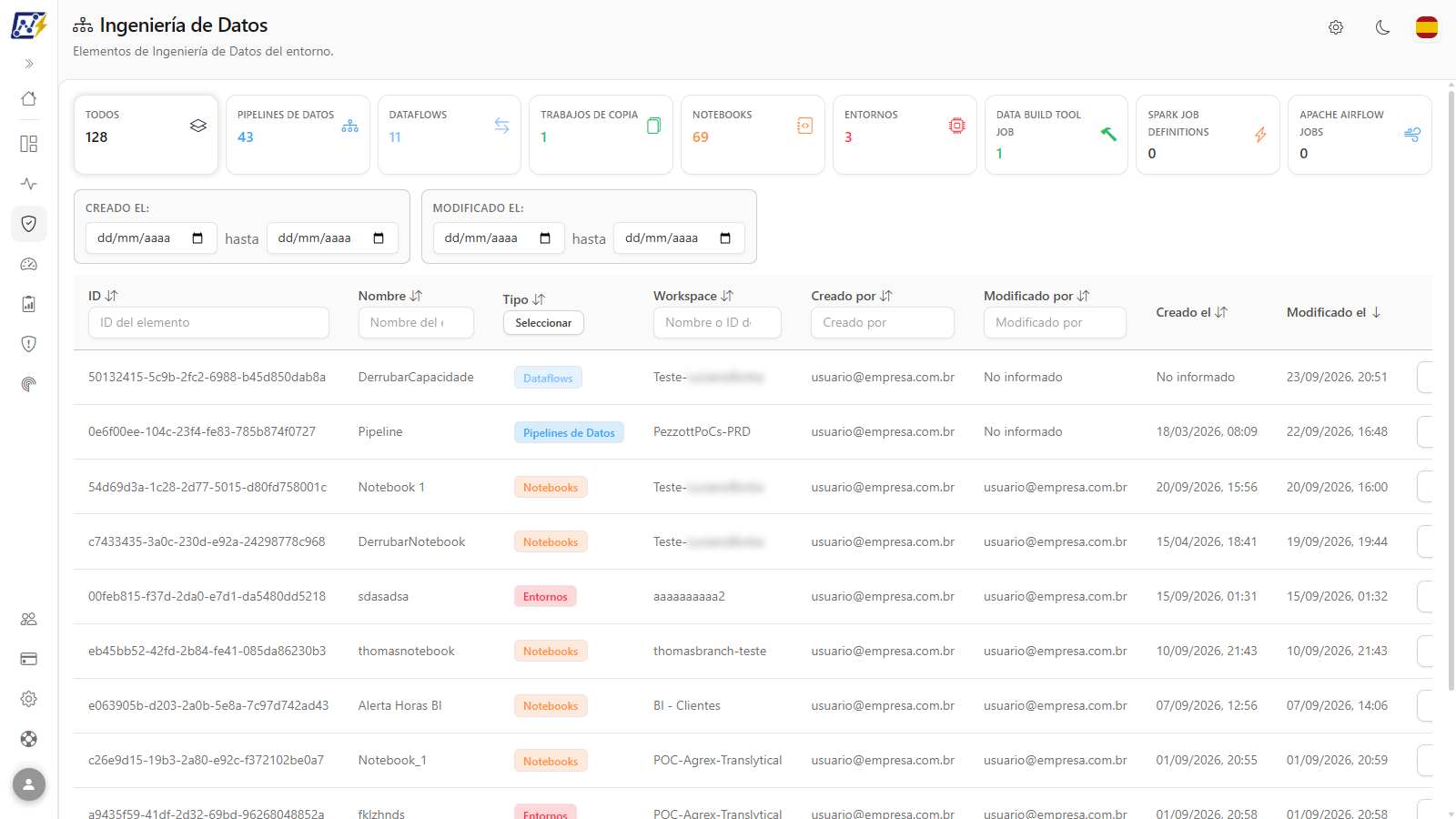Select date 23/09/2026, 20:51
The height and width of the screenshot is (819, 1456).
pos(1337,377)
